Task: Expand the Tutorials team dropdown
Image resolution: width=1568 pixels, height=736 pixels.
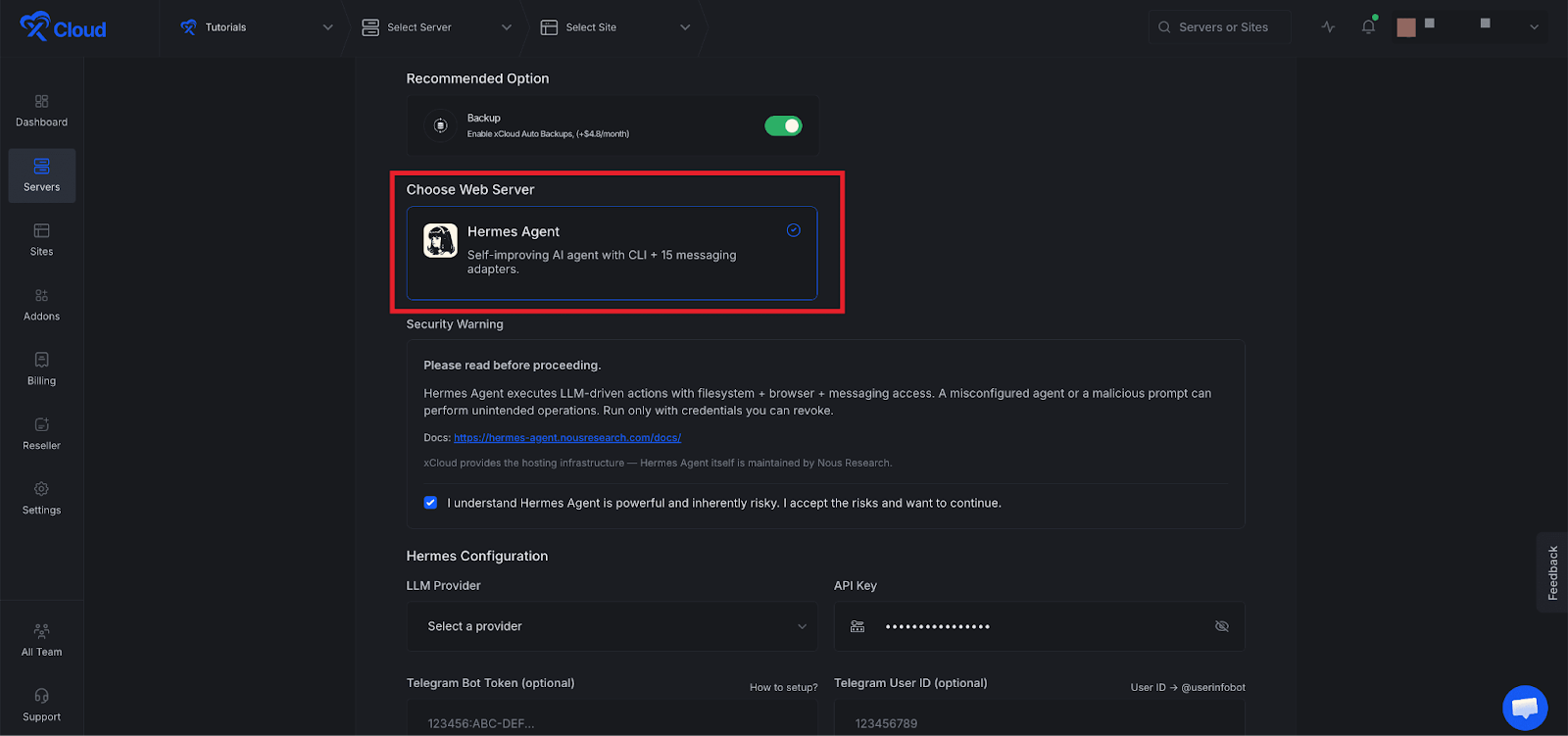Action: coord(257,27)
